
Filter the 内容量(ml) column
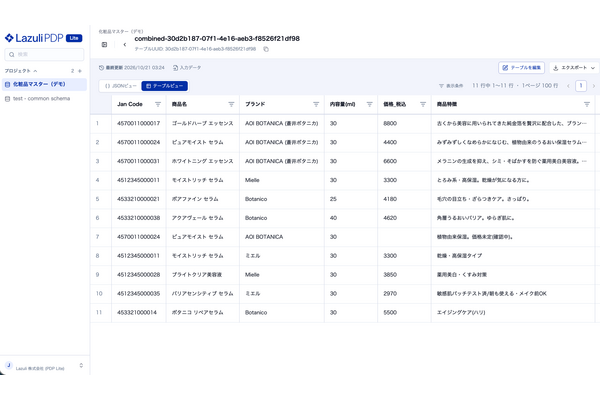[x=369, y=104]
